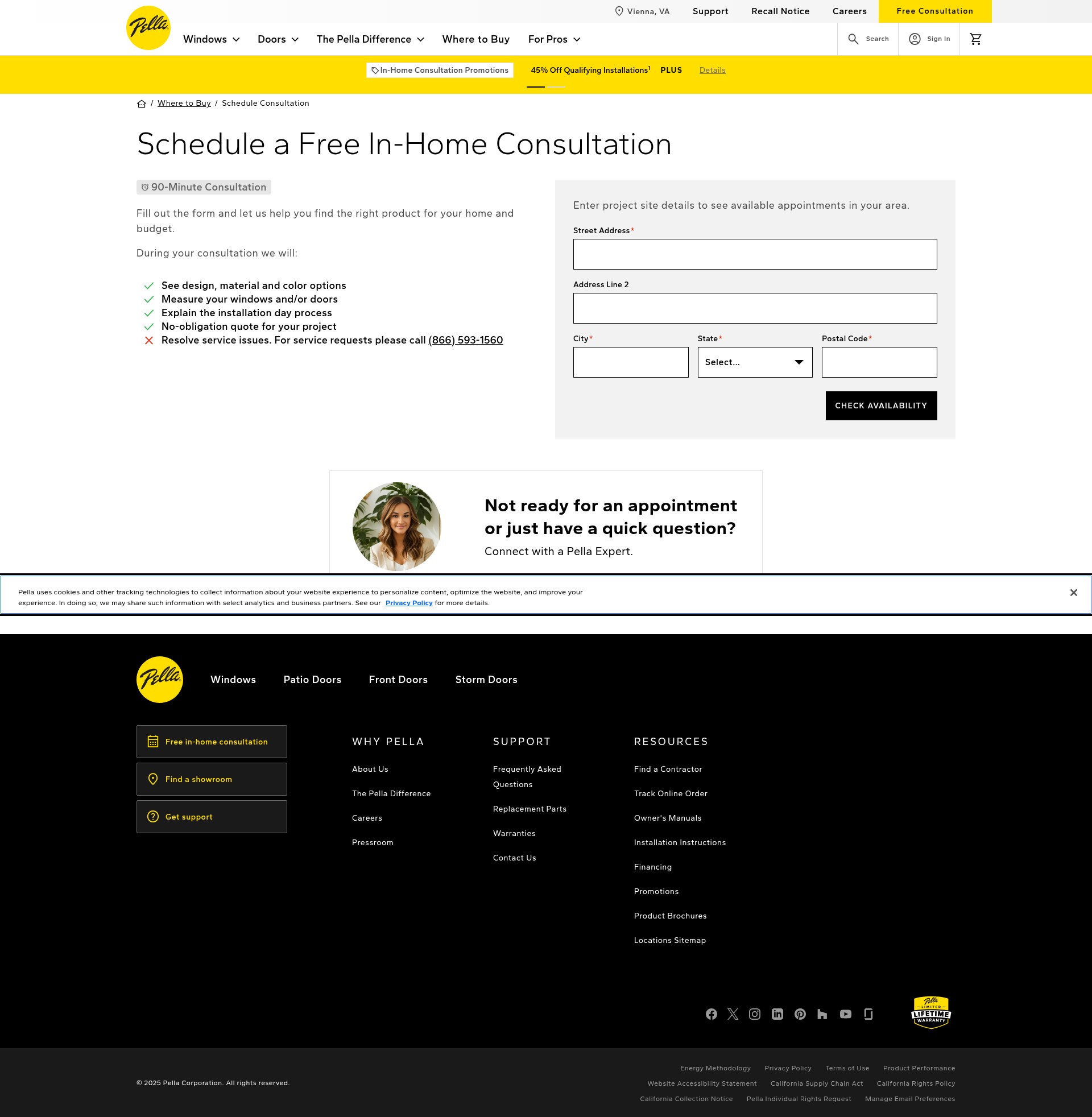Expand the For Pros menu

555,40
